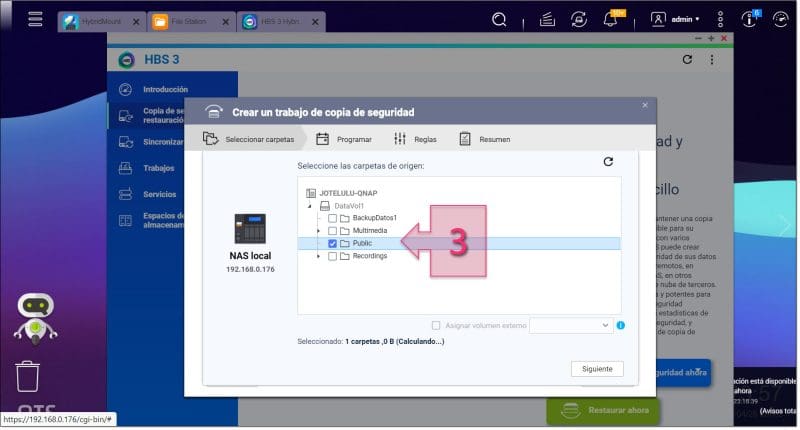Go to next desktop page arrow
The width and height of the screenshot is (800, 430).
[784, 225]
